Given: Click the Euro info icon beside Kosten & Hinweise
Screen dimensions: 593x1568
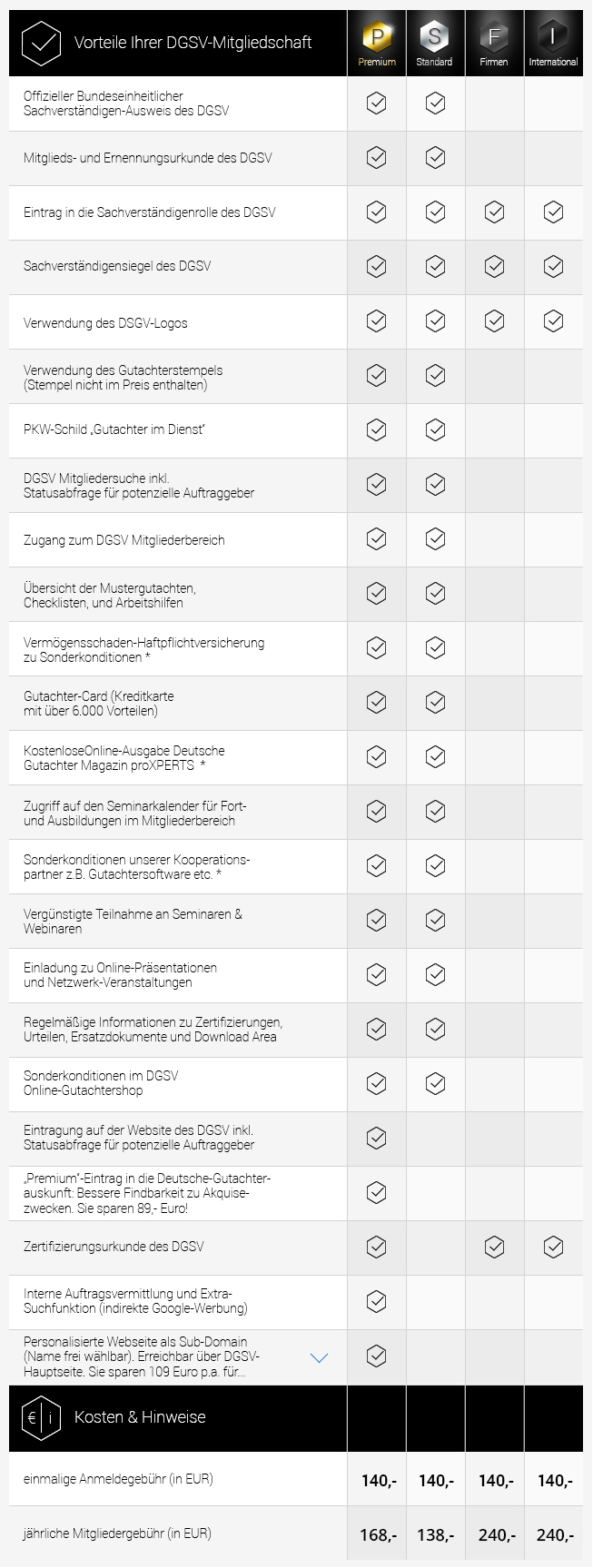Looking at the screenshot, I should [41, 1417].
